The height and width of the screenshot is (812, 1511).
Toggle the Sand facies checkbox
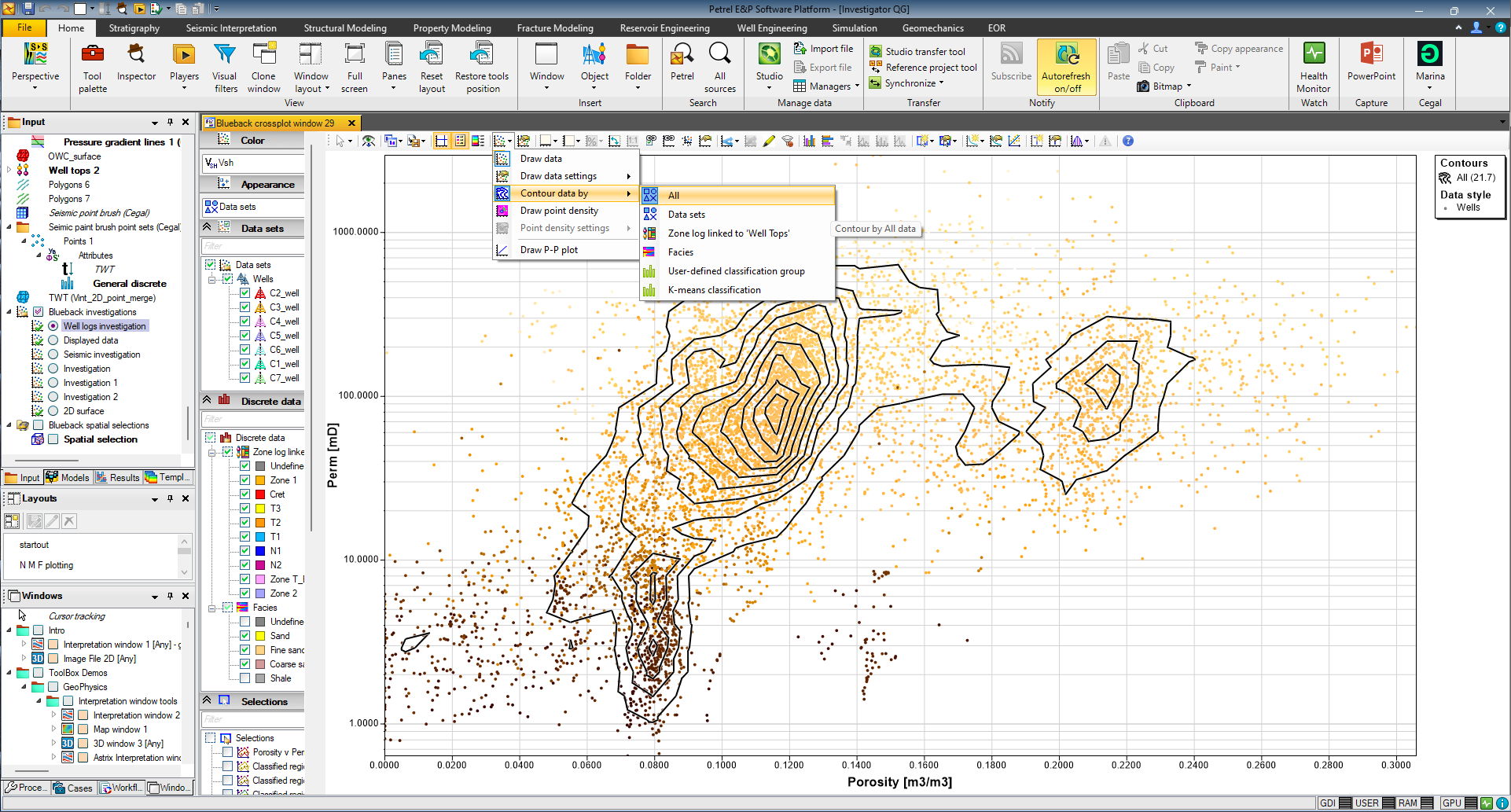[244, 636]
